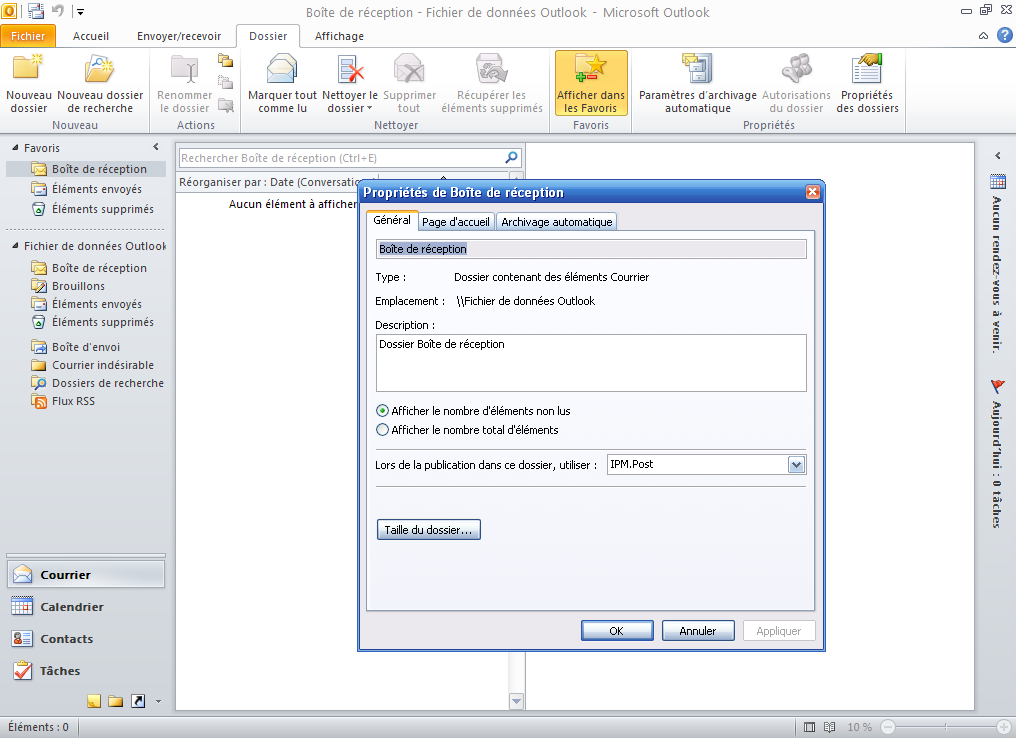Minimize the ribbon arrow

984,36
